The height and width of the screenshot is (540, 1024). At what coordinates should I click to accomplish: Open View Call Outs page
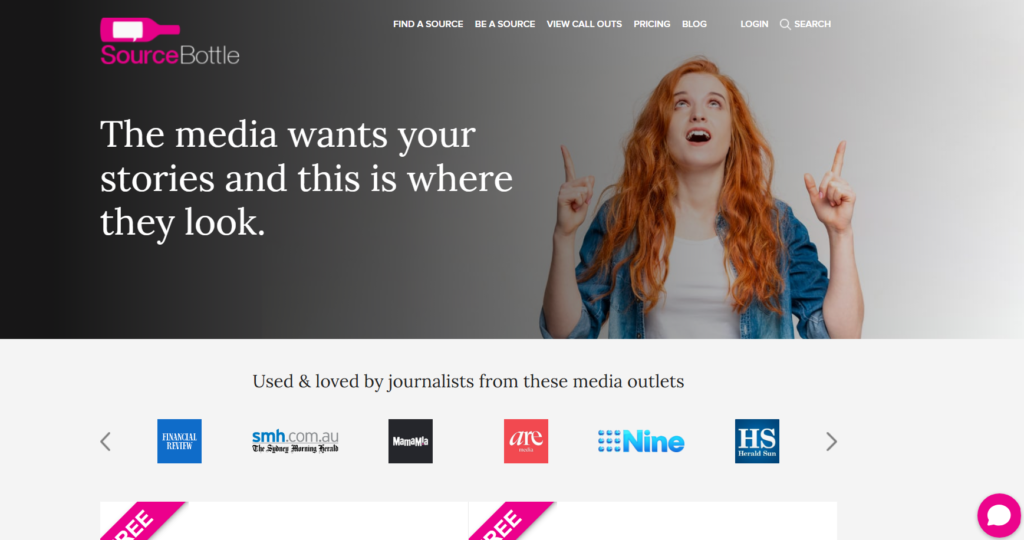click(x=584, y=24)
